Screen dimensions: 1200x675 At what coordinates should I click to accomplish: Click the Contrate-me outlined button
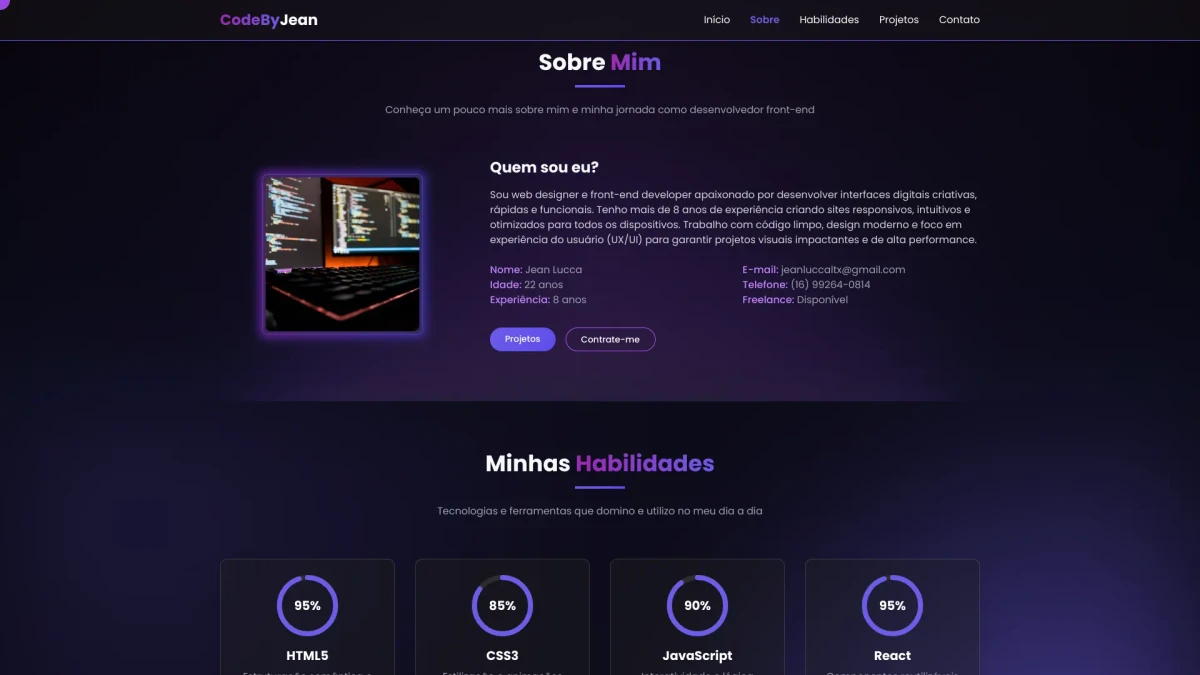(x=610, y=339)
